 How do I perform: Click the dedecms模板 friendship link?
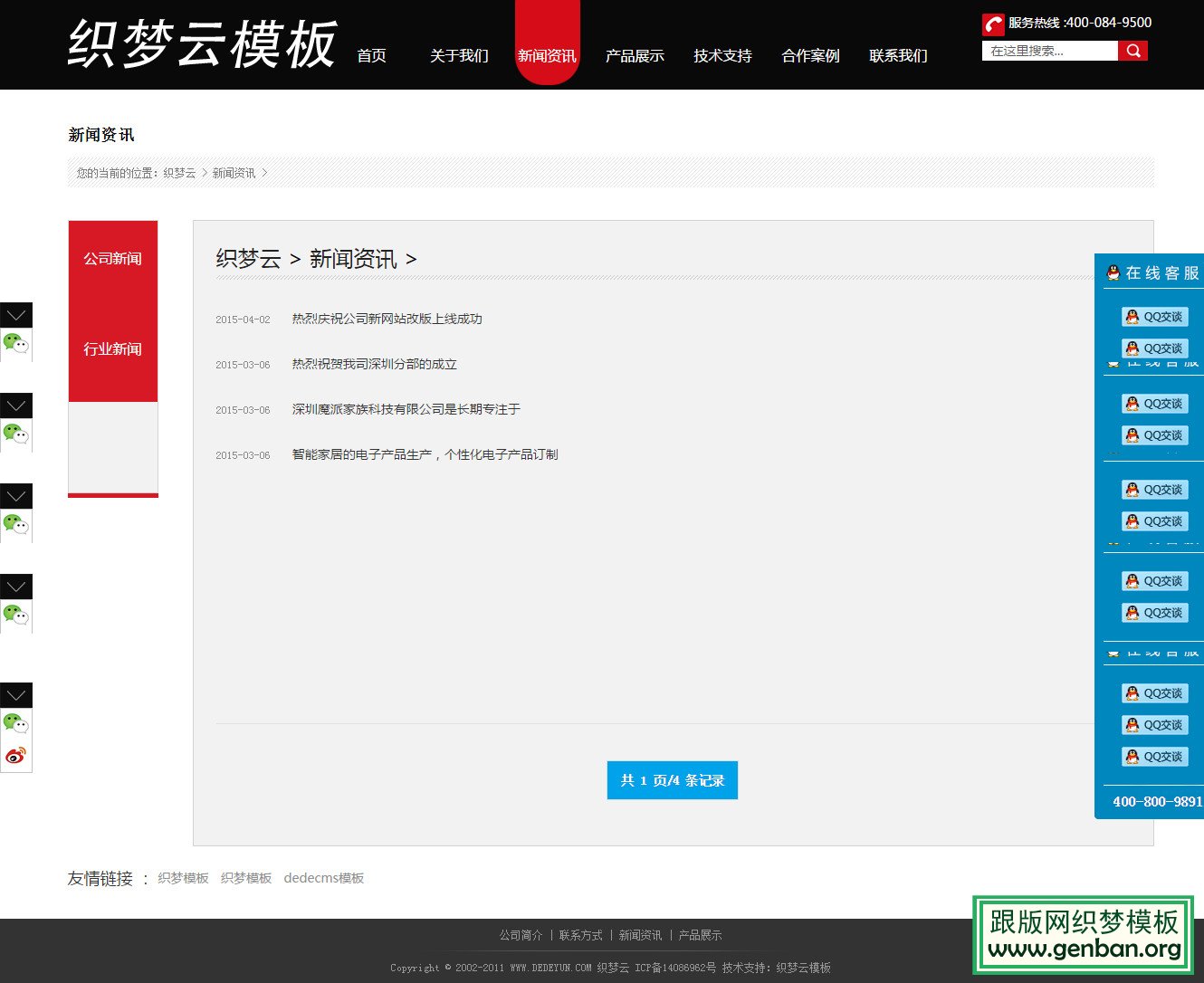324,878
